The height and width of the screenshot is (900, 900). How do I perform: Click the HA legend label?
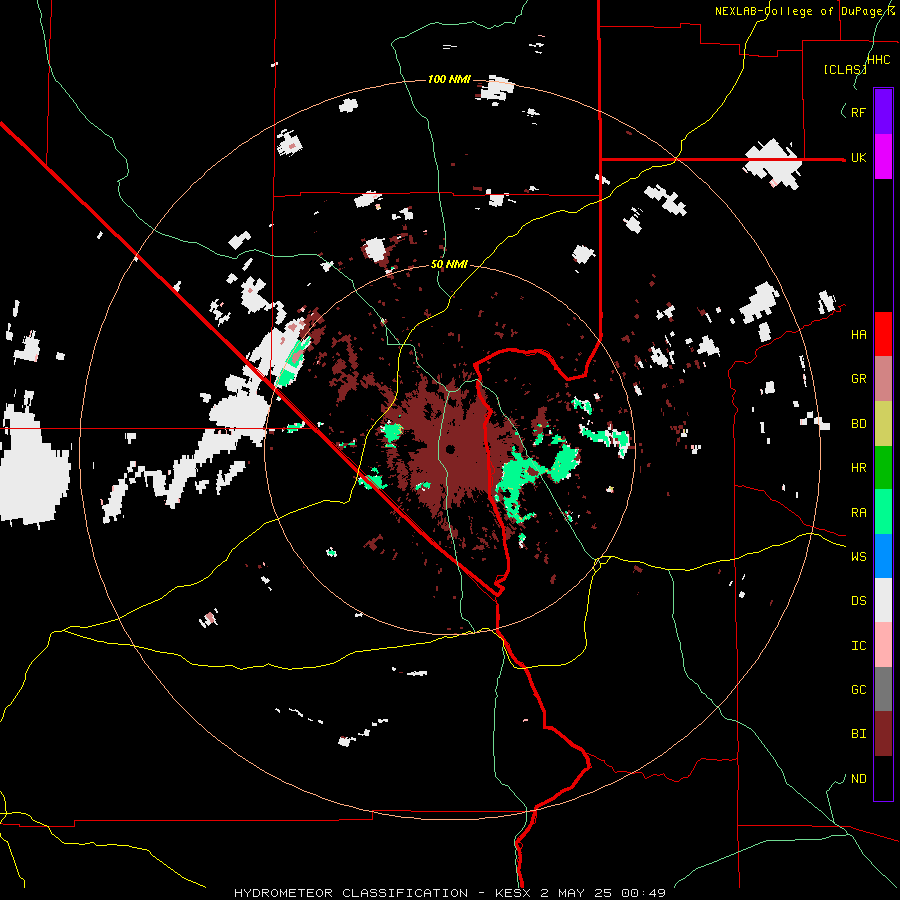pyautogui.click(x=858, y=335)
